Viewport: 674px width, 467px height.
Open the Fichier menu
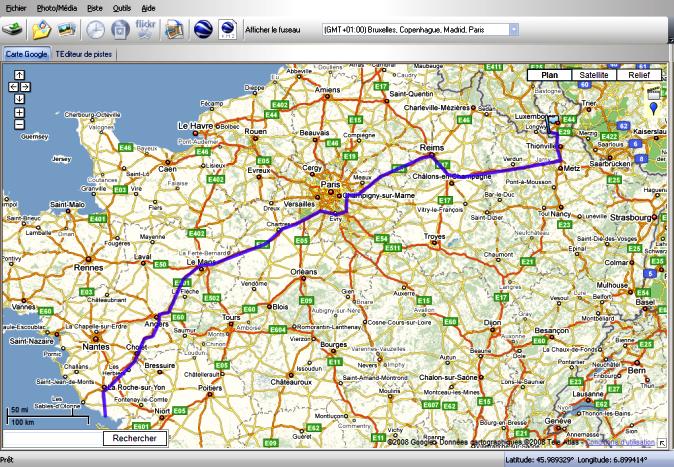16,8
